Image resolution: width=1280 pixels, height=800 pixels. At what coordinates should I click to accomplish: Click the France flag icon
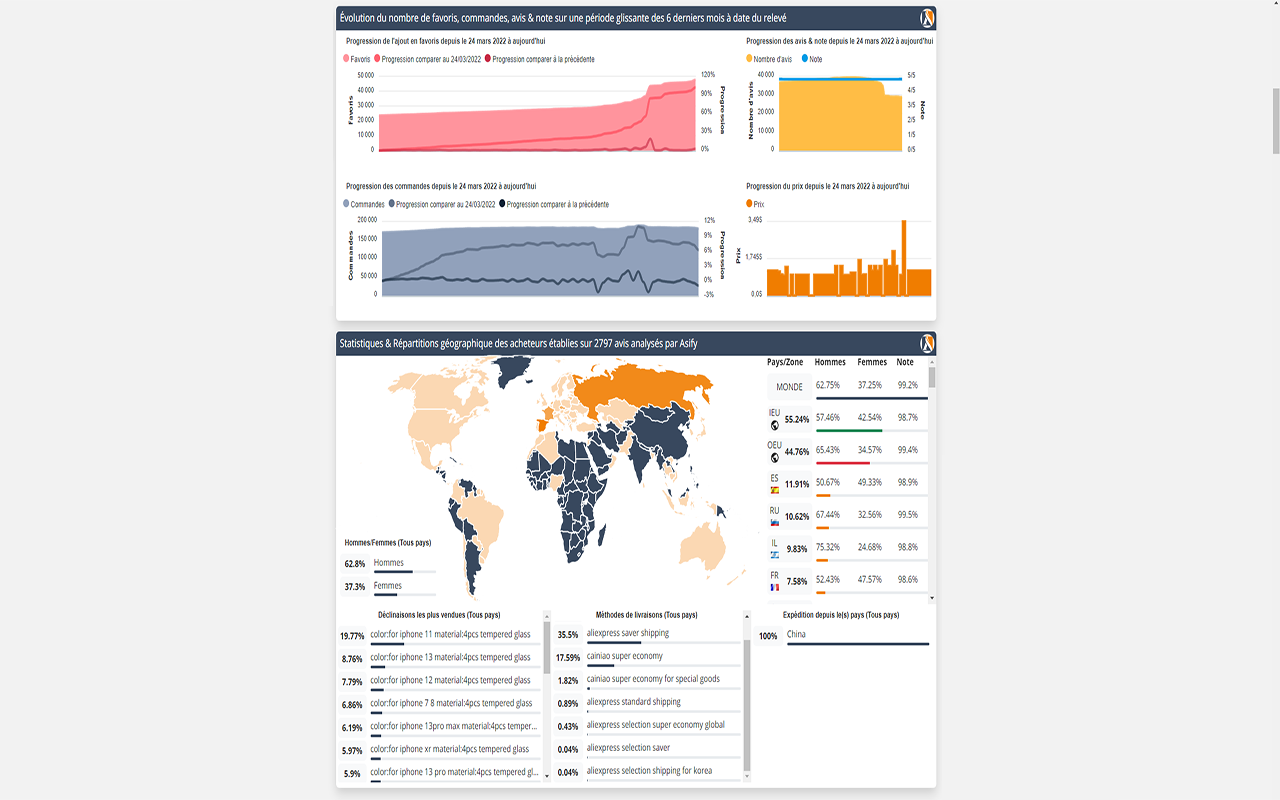[774, 588]
